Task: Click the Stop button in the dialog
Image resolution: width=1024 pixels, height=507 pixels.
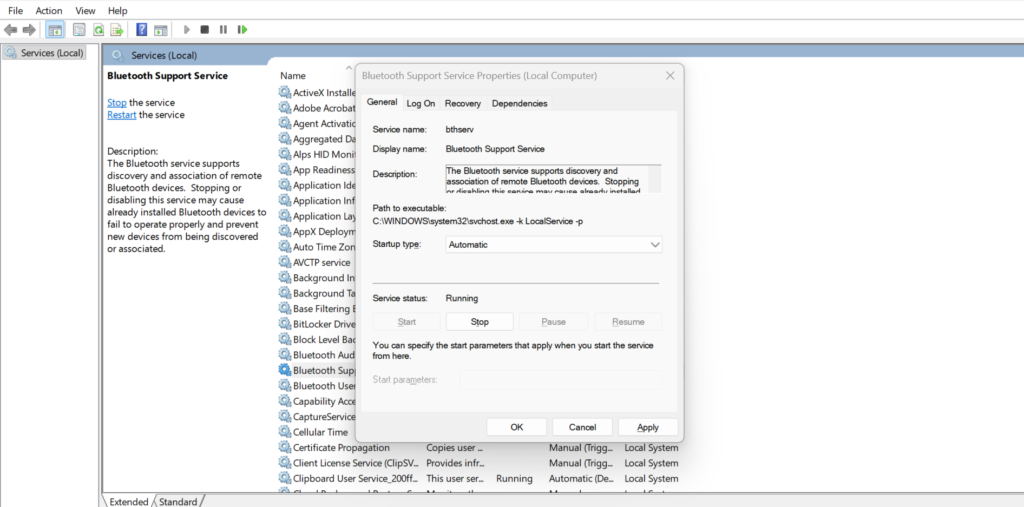Action: tap(479, 321)
